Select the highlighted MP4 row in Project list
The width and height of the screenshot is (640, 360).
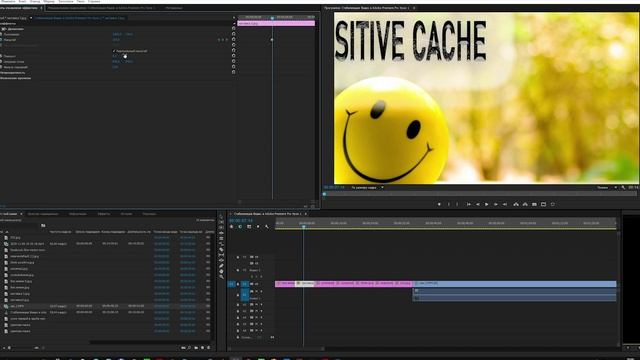(106, 306)
